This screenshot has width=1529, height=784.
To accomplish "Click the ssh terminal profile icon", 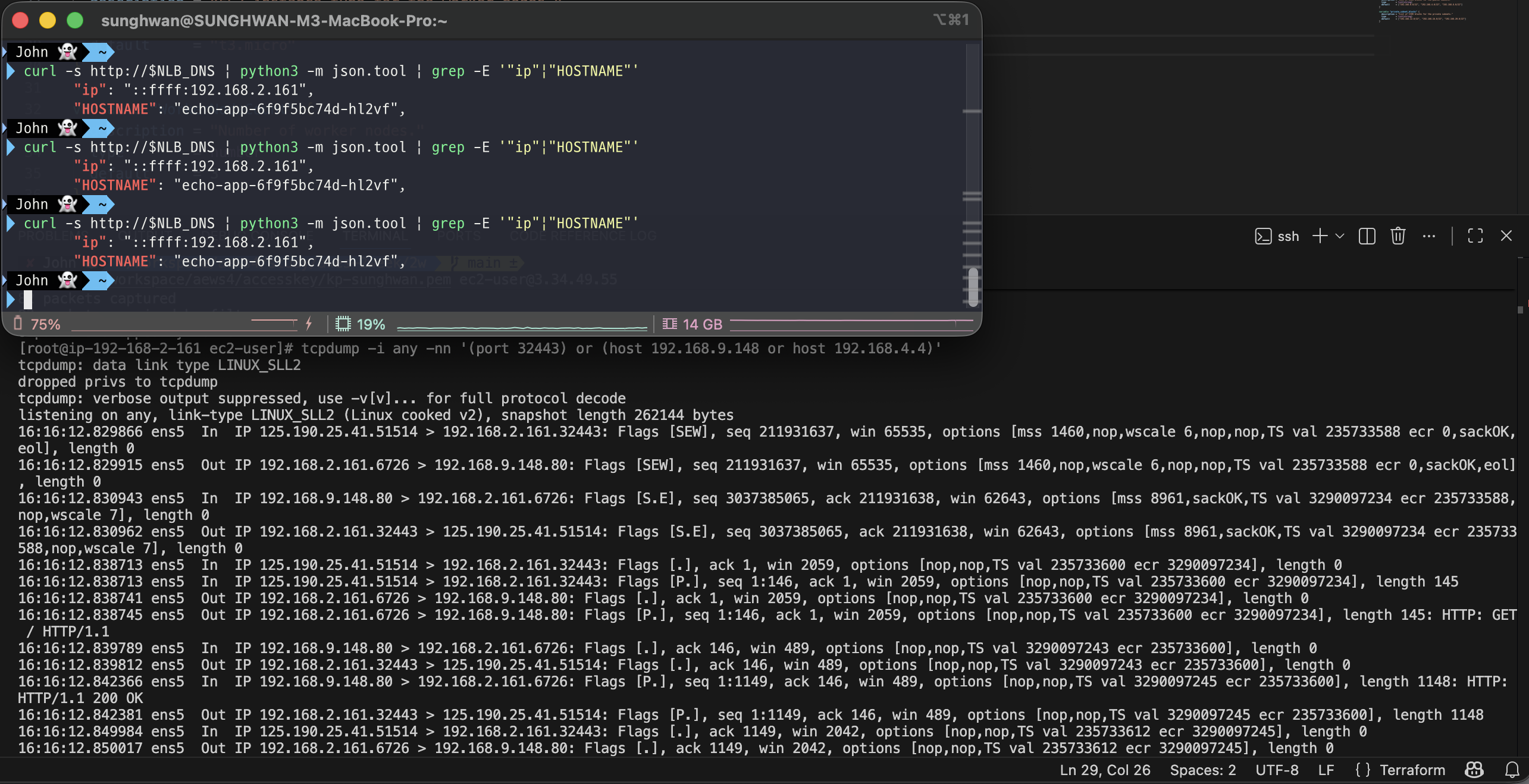I will [x=1262, y=236].
